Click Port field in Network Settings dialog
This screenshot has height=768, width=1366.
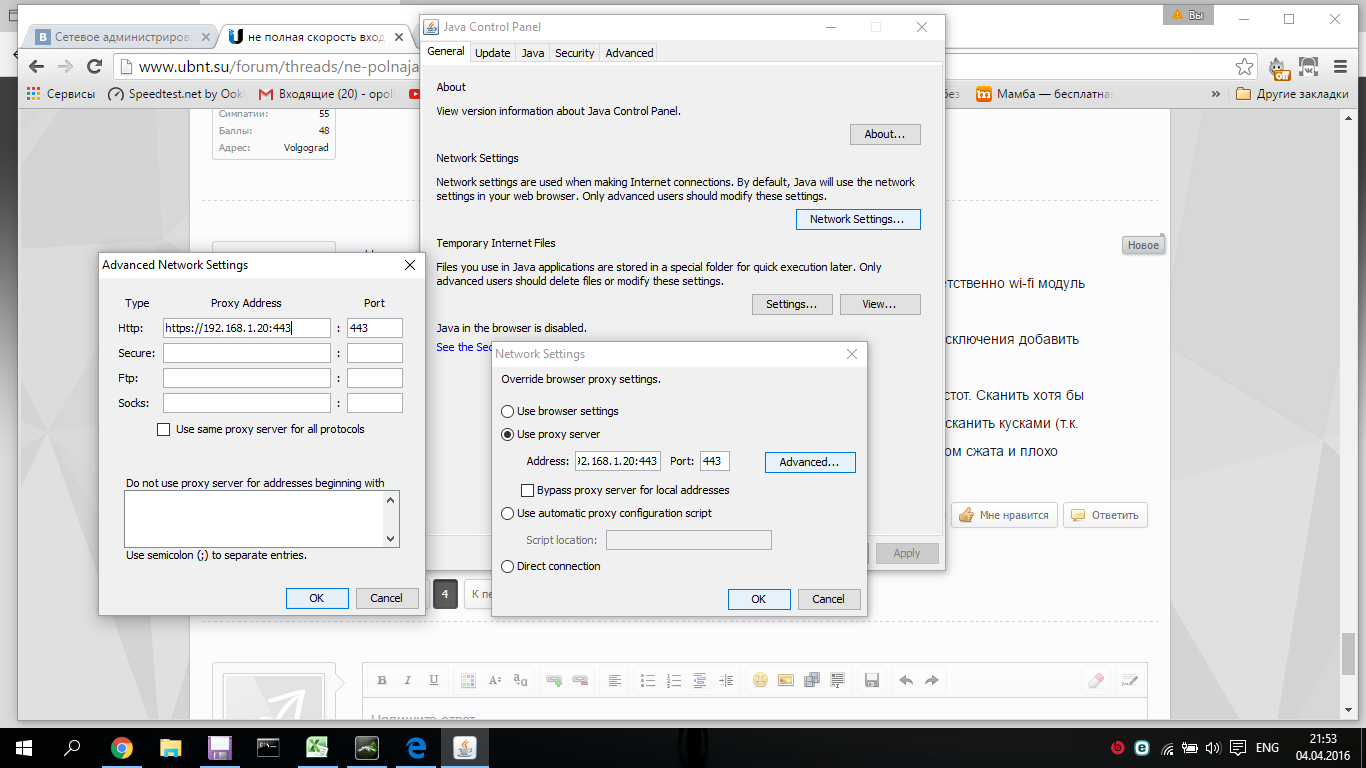[714, 461]
